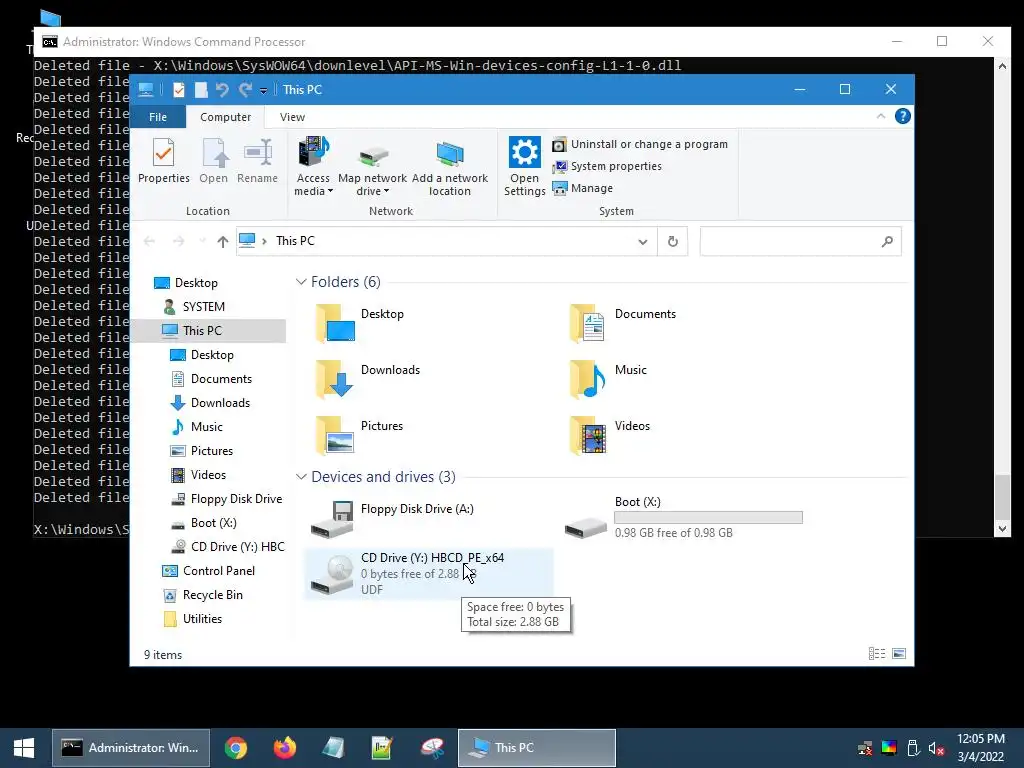Image resolution: width=1024 pixels, height=768 pixels.
Task: Open System properties from the ribbon
Action: [x=607, y=167]
